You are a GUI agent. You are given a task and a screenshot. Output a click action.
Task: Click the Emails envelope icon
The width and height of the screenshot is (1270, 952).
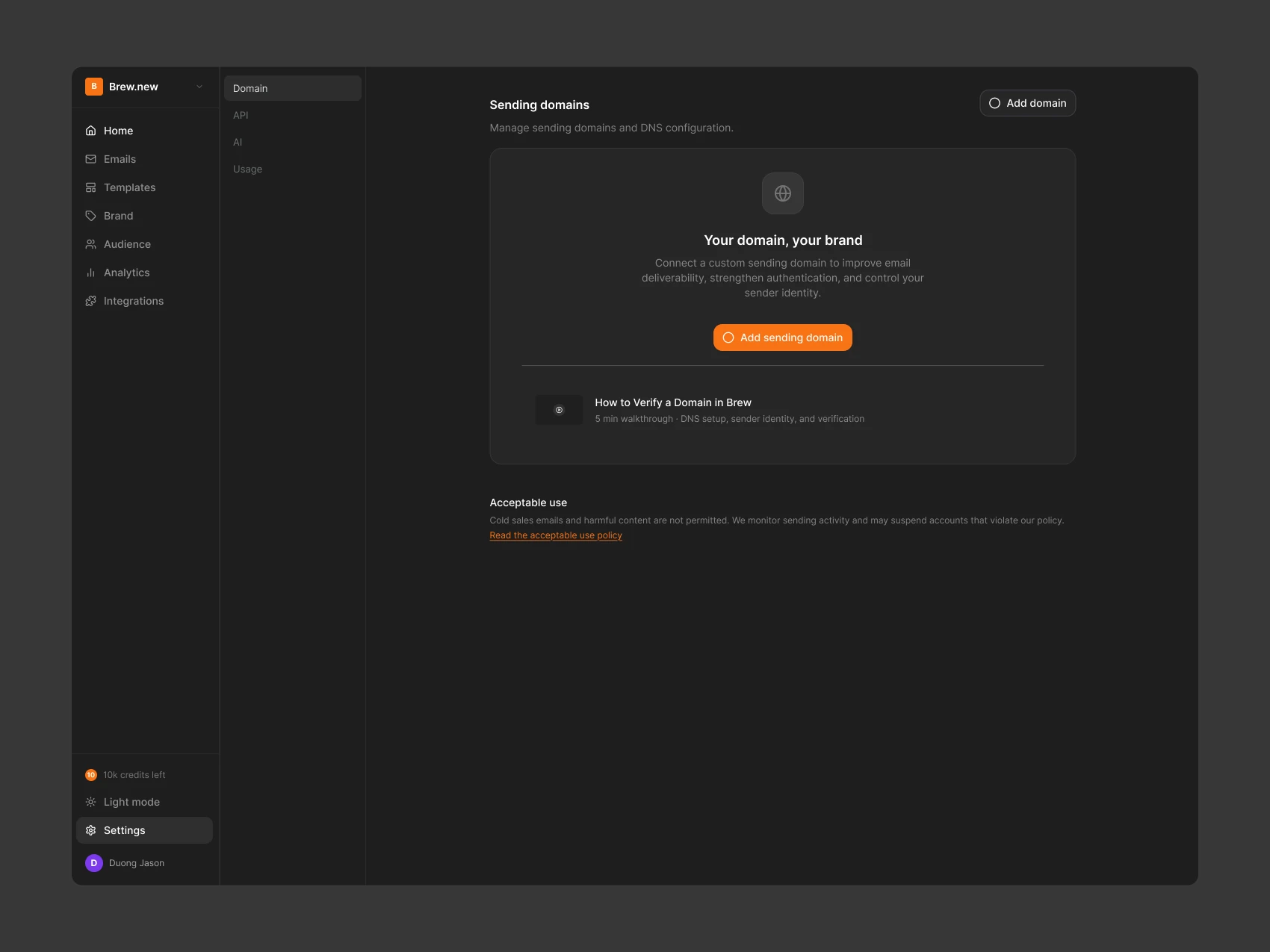(x=91, y=159)
